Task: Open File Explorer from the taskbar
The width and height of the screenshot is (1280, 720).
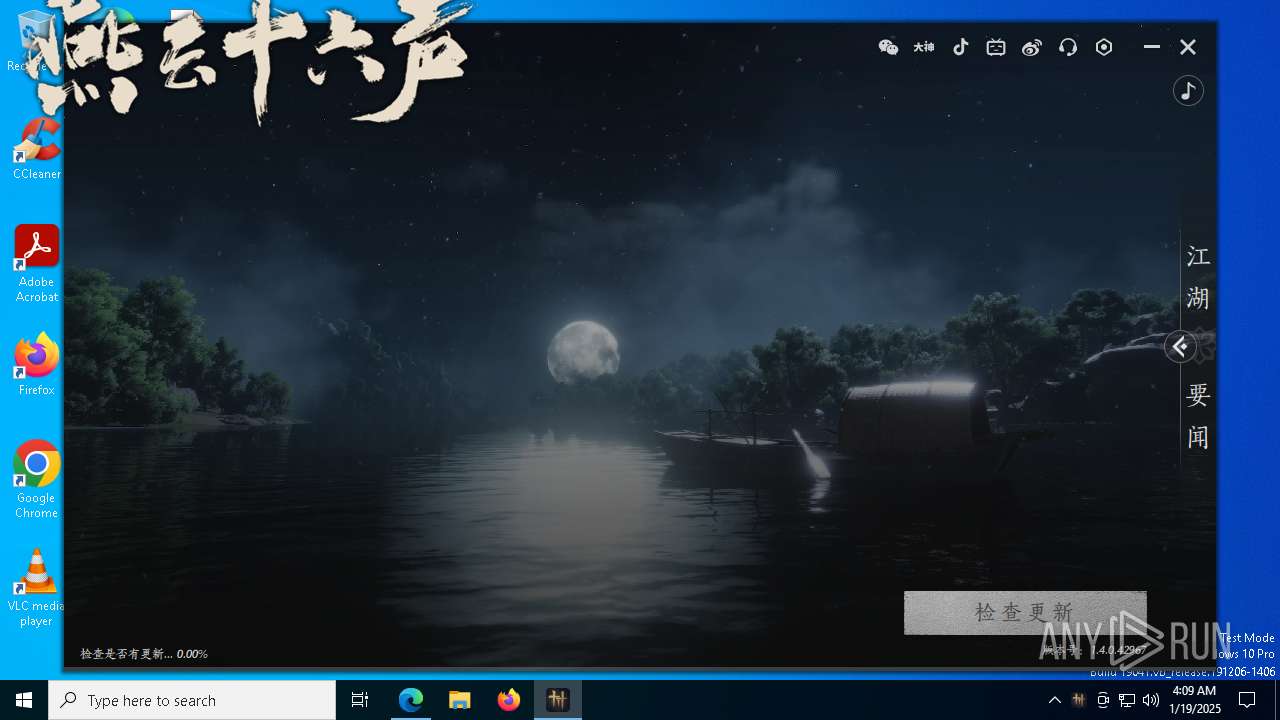Action: [x=460, y=700]
